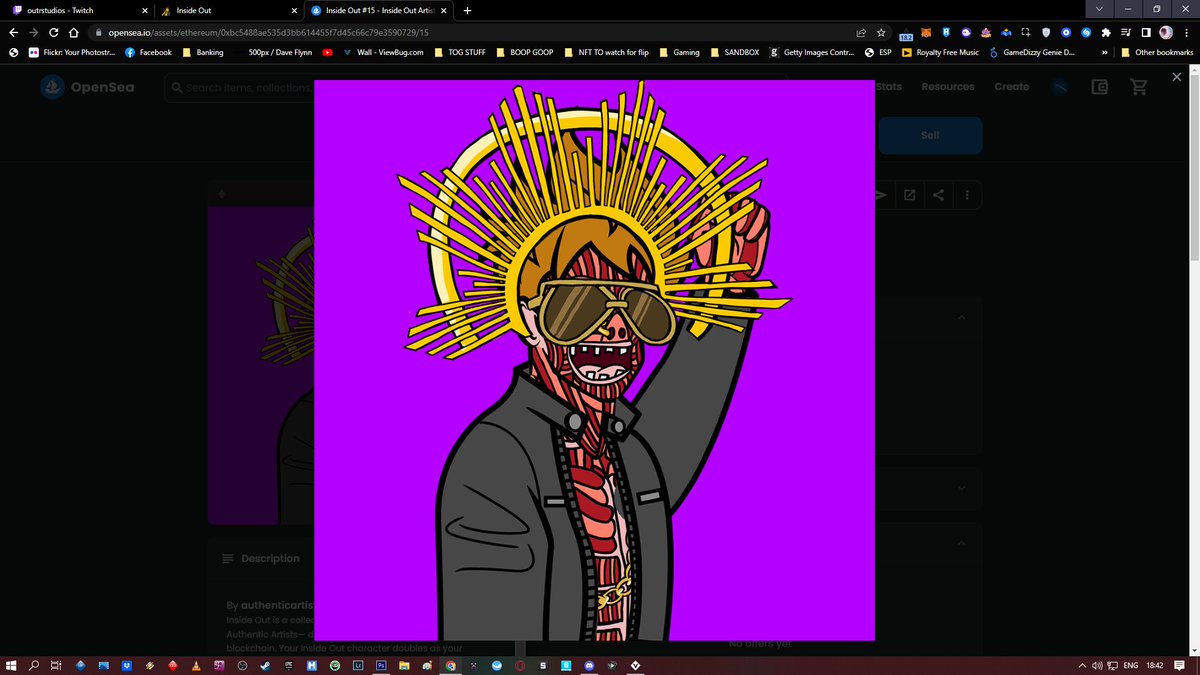1200x675 pixels.
Task: Close the enlarged NFT image overlay
Action: click(1177, 77)
